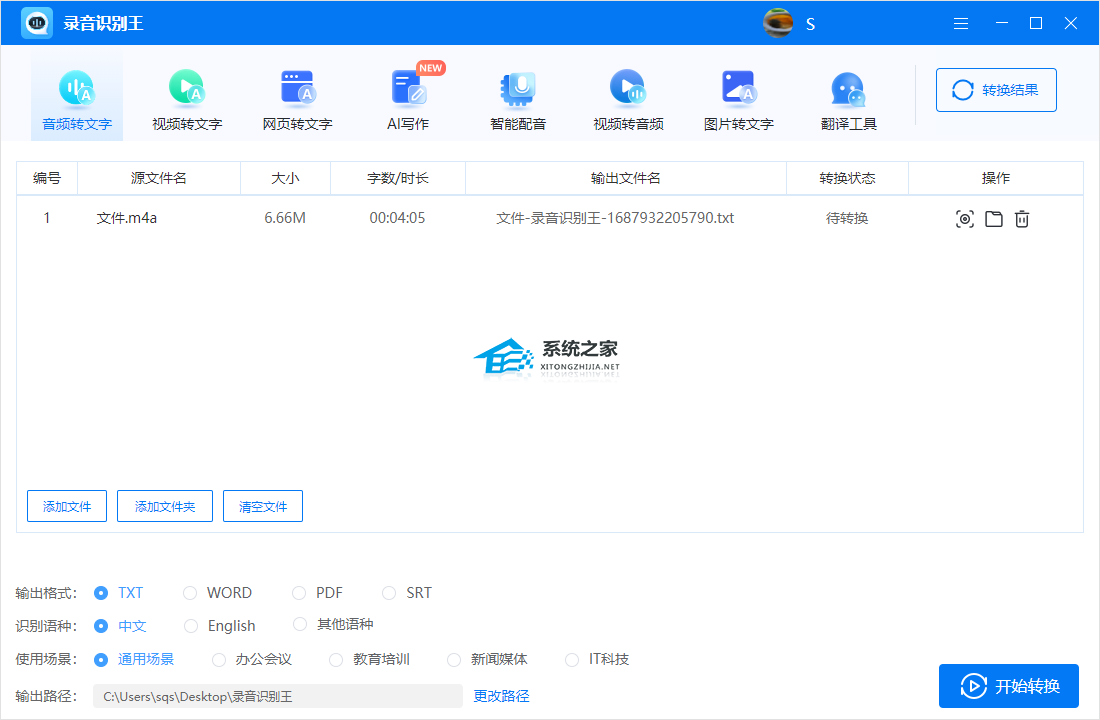This screenshot has width=1100, height=720.
Task: Select the 办公会议 usage scenario
Action: point(220,660)
